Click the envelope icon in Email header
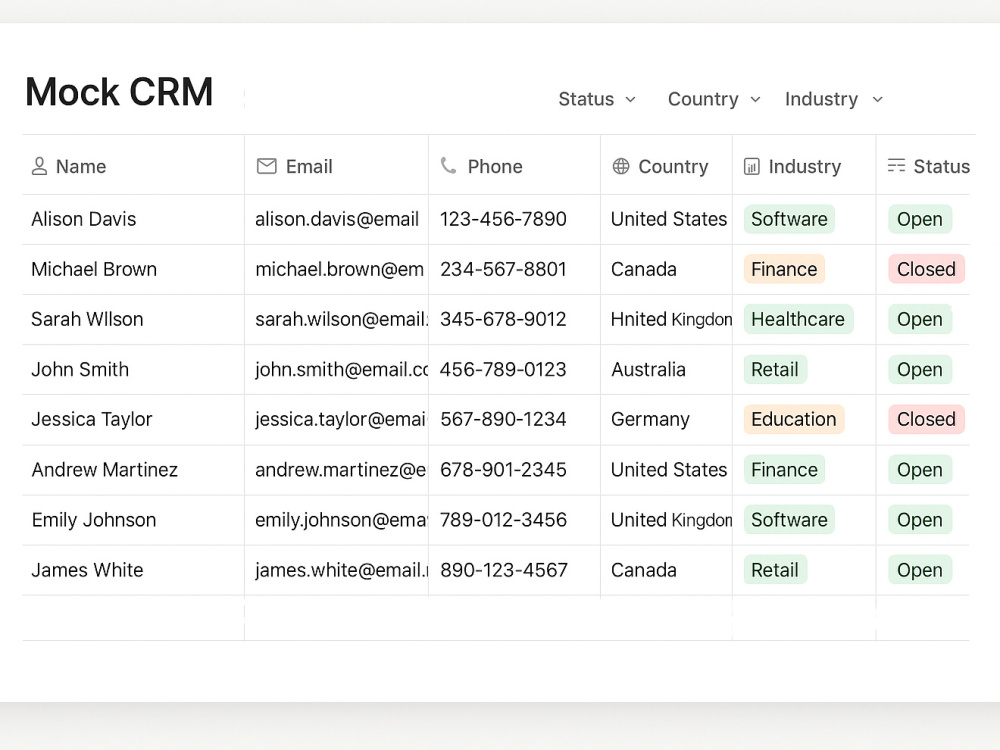The width and height of the screenshot is (1000, 750). (x=267, y=166)
